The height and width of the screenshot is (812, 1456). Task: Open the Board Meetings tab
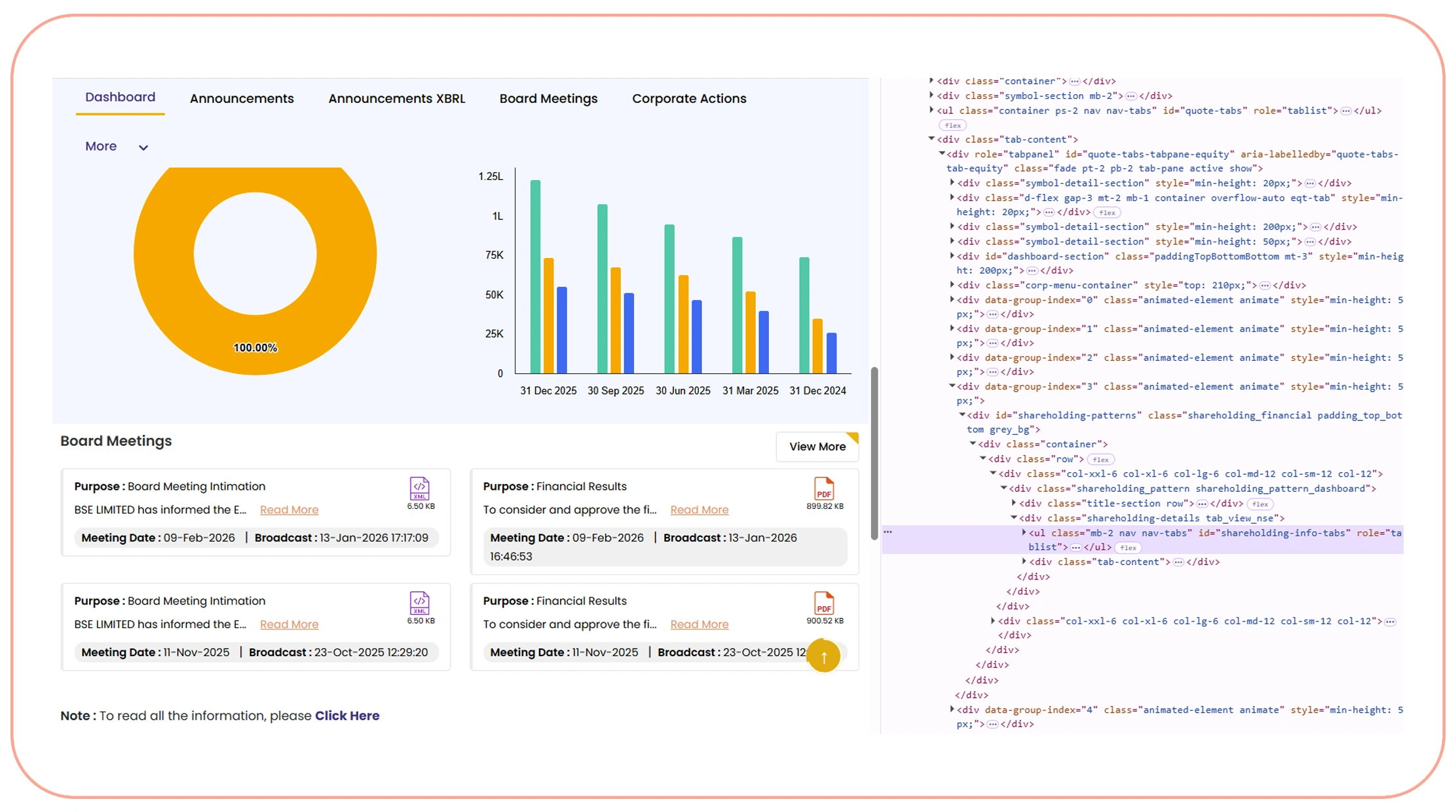click(548, 99)
